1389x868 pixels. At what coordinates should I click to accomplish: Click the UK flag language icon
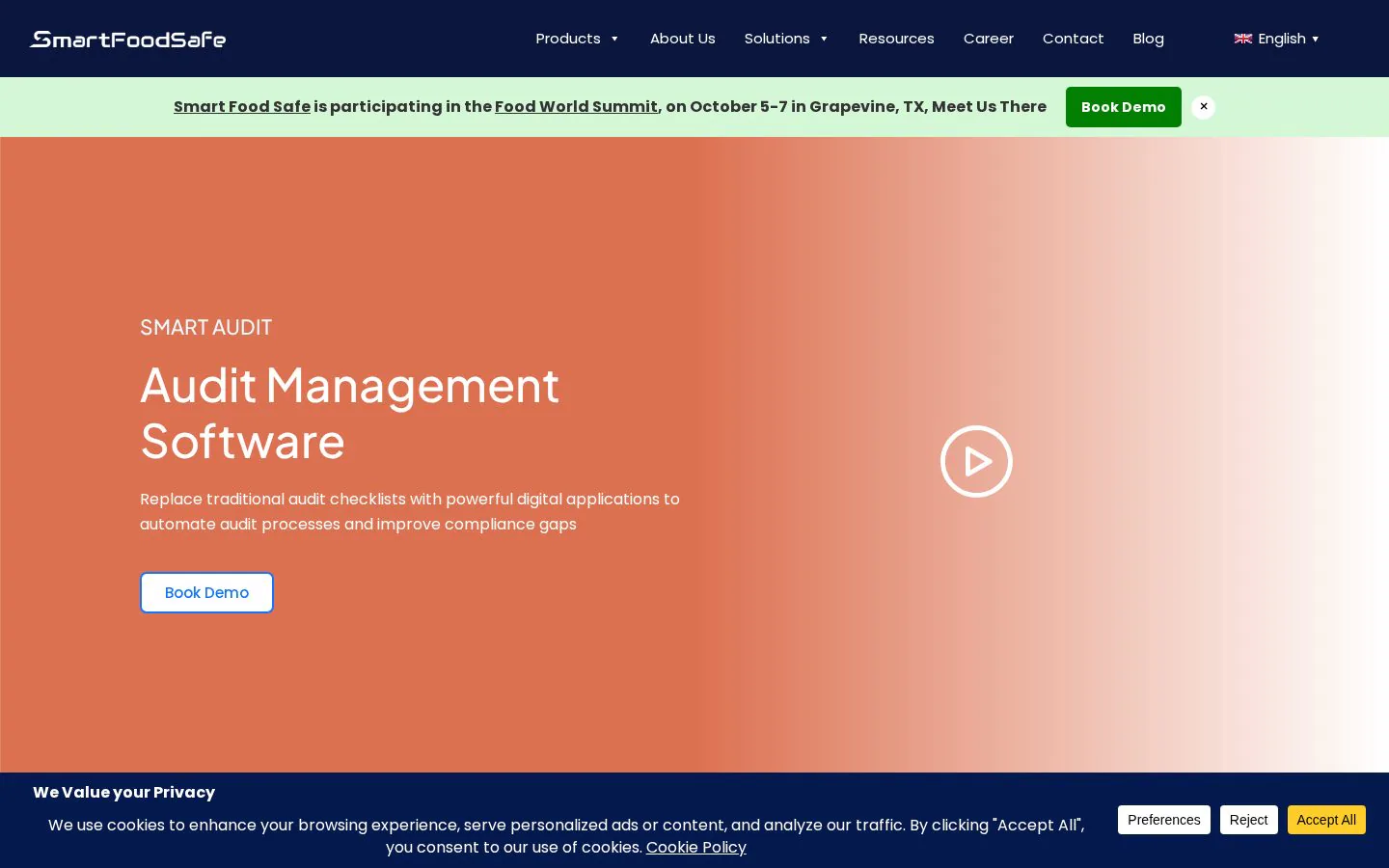point(1242,39)
